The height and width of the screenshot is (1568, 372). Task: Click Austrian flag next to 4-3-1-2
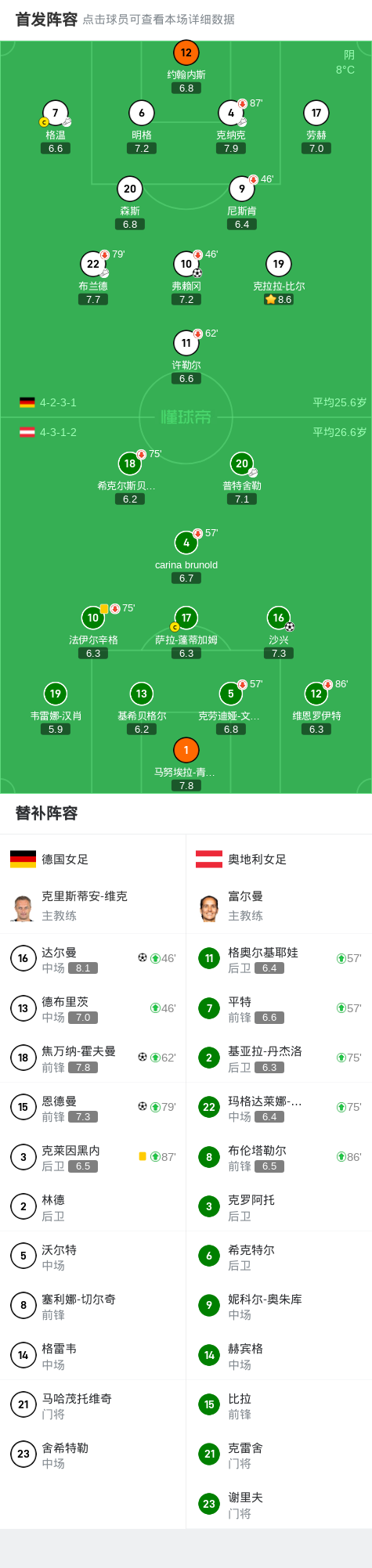coord(27,432)
